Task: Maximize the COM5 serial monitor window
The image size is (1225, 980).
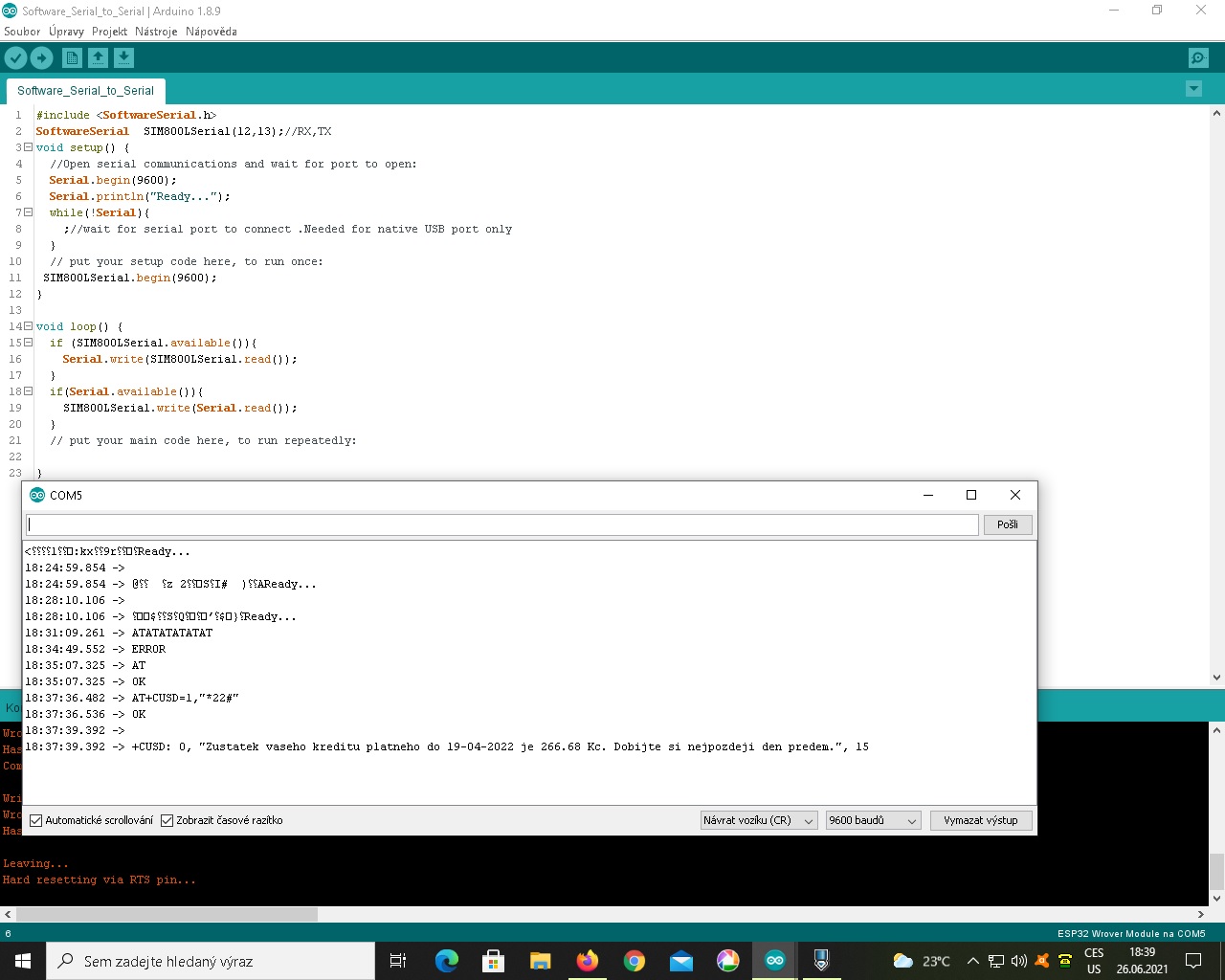Action: pos(971,495)
